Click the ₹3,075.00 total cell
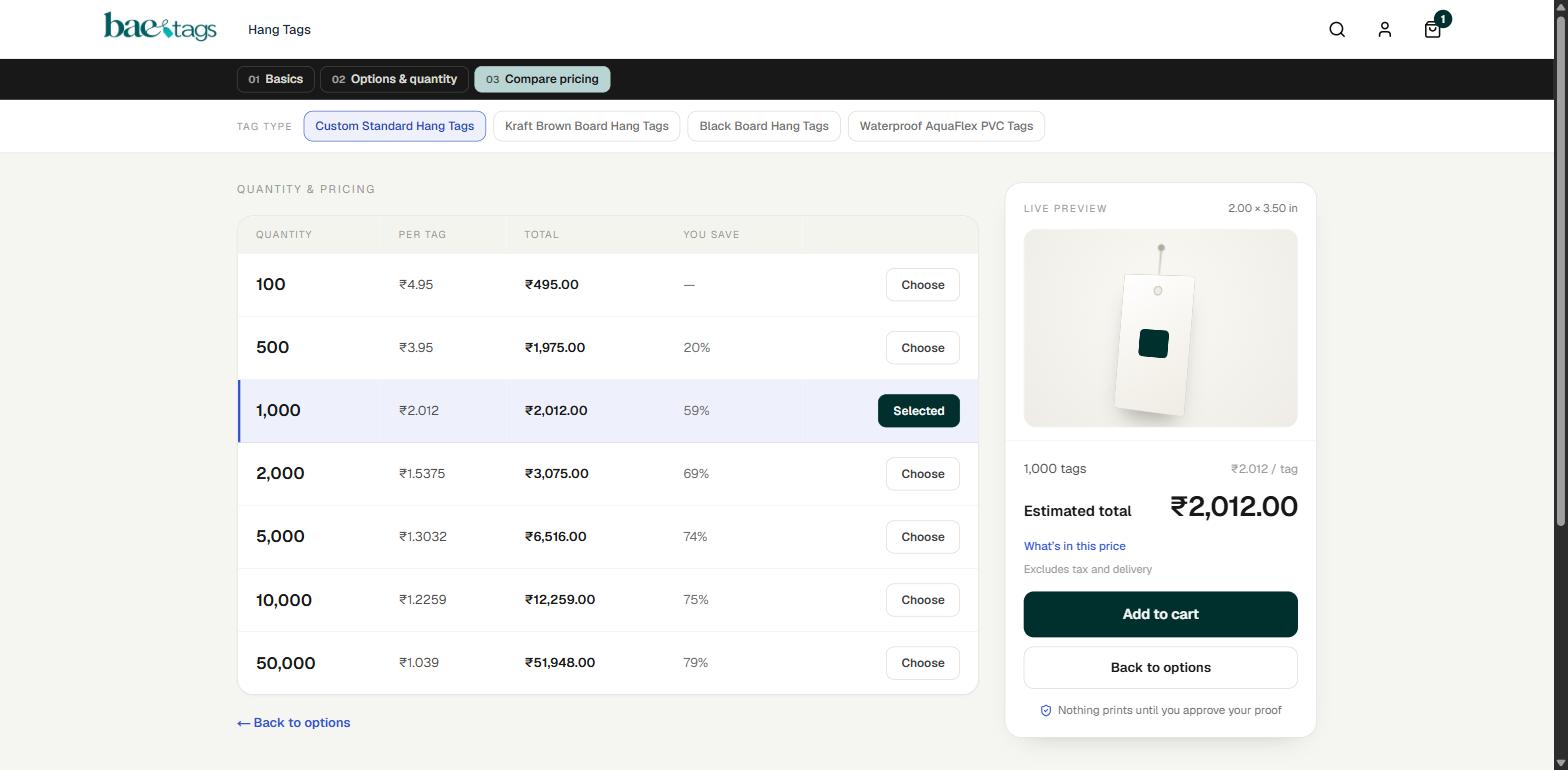 [x=556, y=474]
